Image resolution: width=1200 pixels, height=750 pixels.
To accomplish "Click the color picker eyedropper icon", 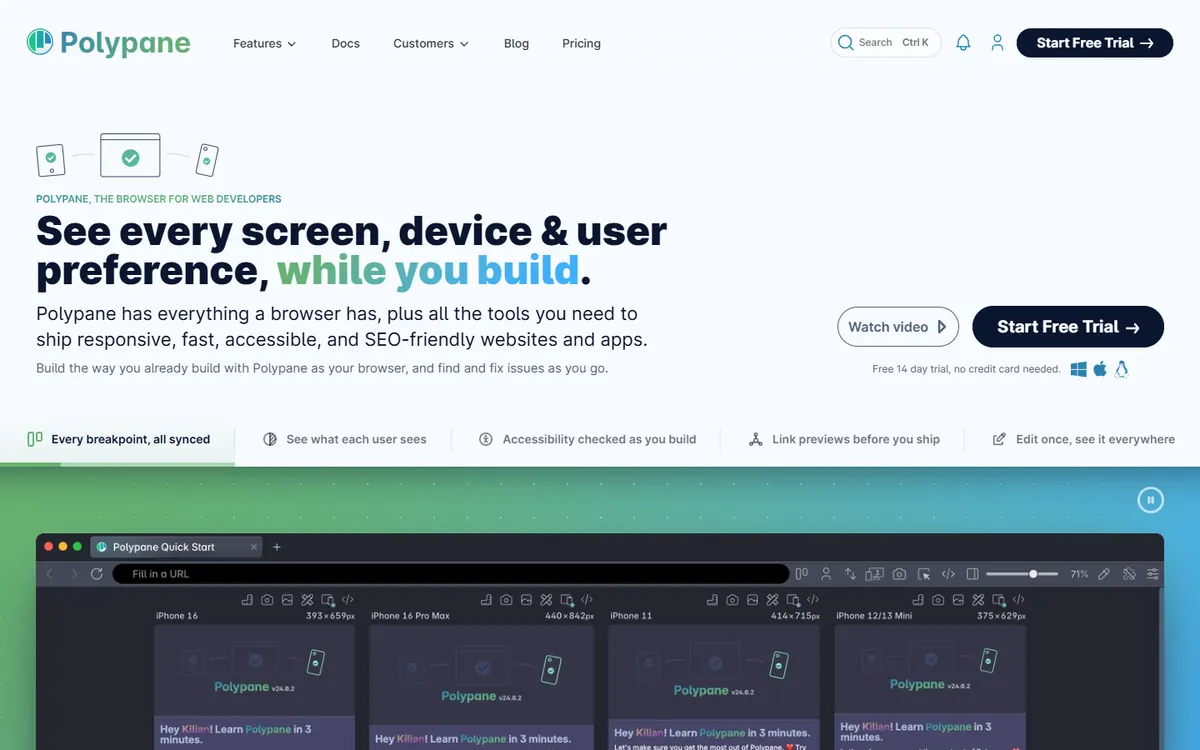I will [1104, 574].
